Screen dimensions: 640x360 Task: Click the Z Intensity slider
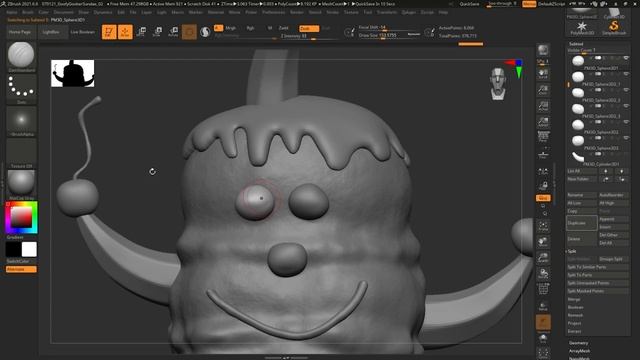click(309, 36)
